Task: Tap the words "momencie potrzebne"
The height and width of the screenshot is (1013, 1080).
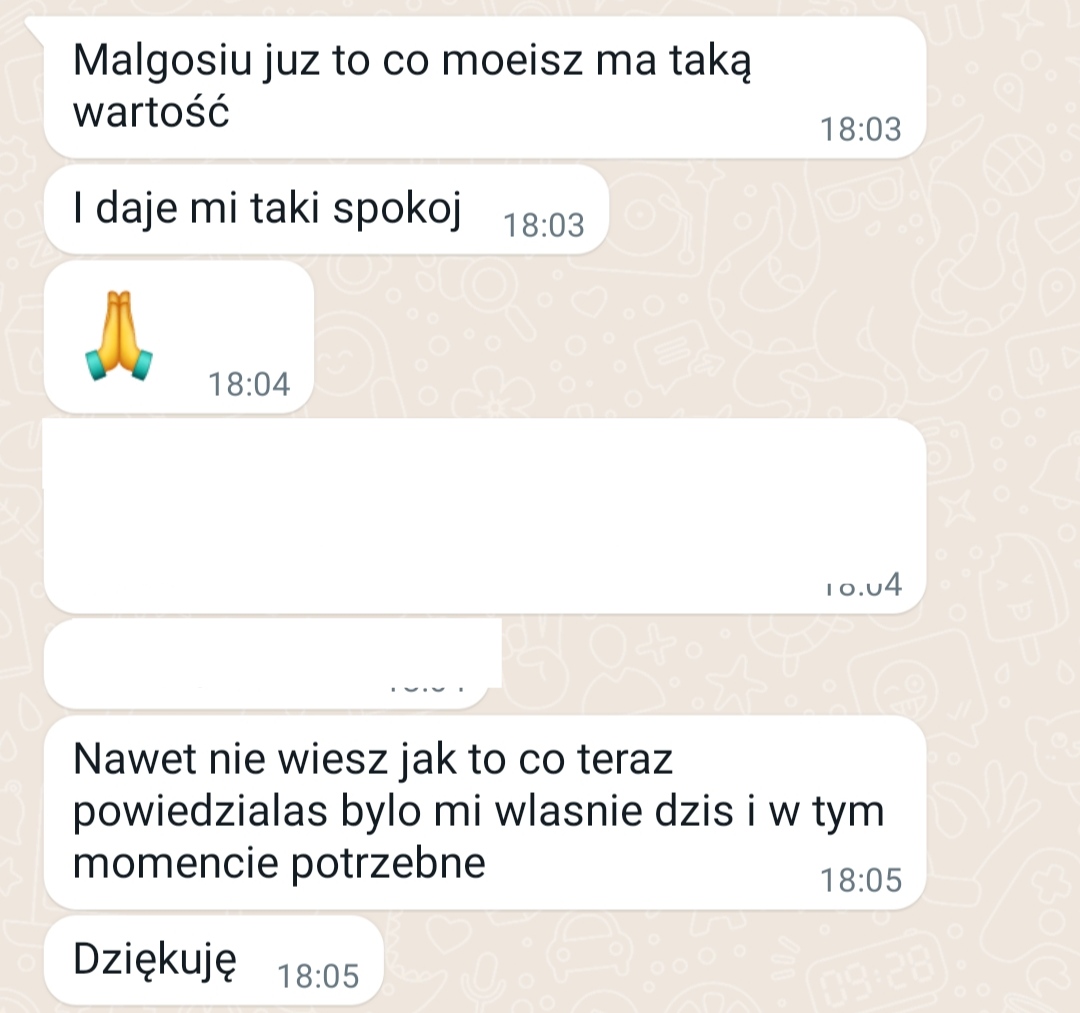Action: (x=279, y=863)
